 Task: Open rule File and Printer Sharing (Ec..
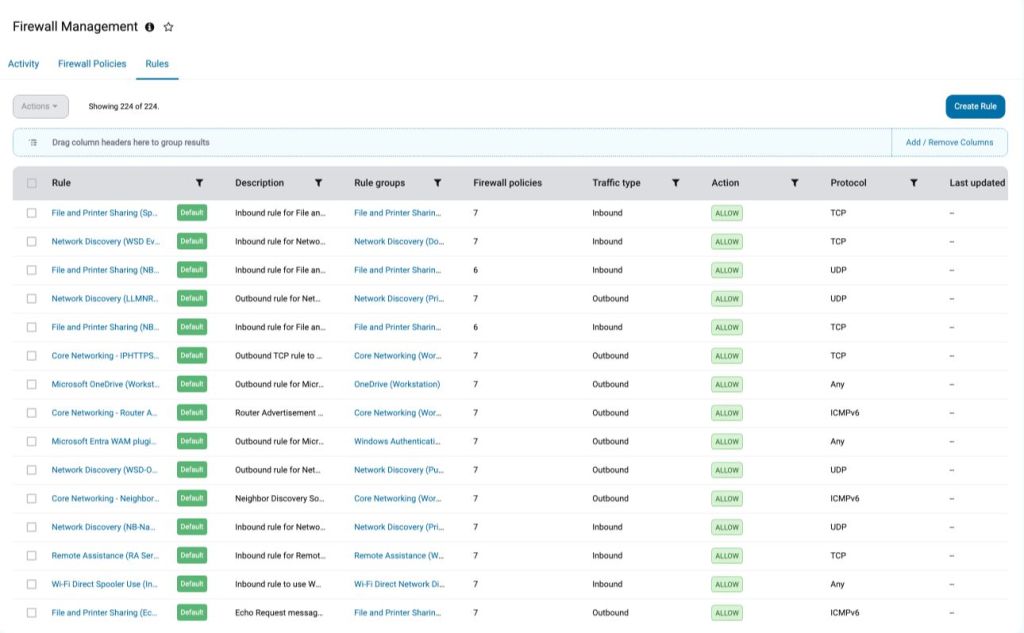(104, 613)
